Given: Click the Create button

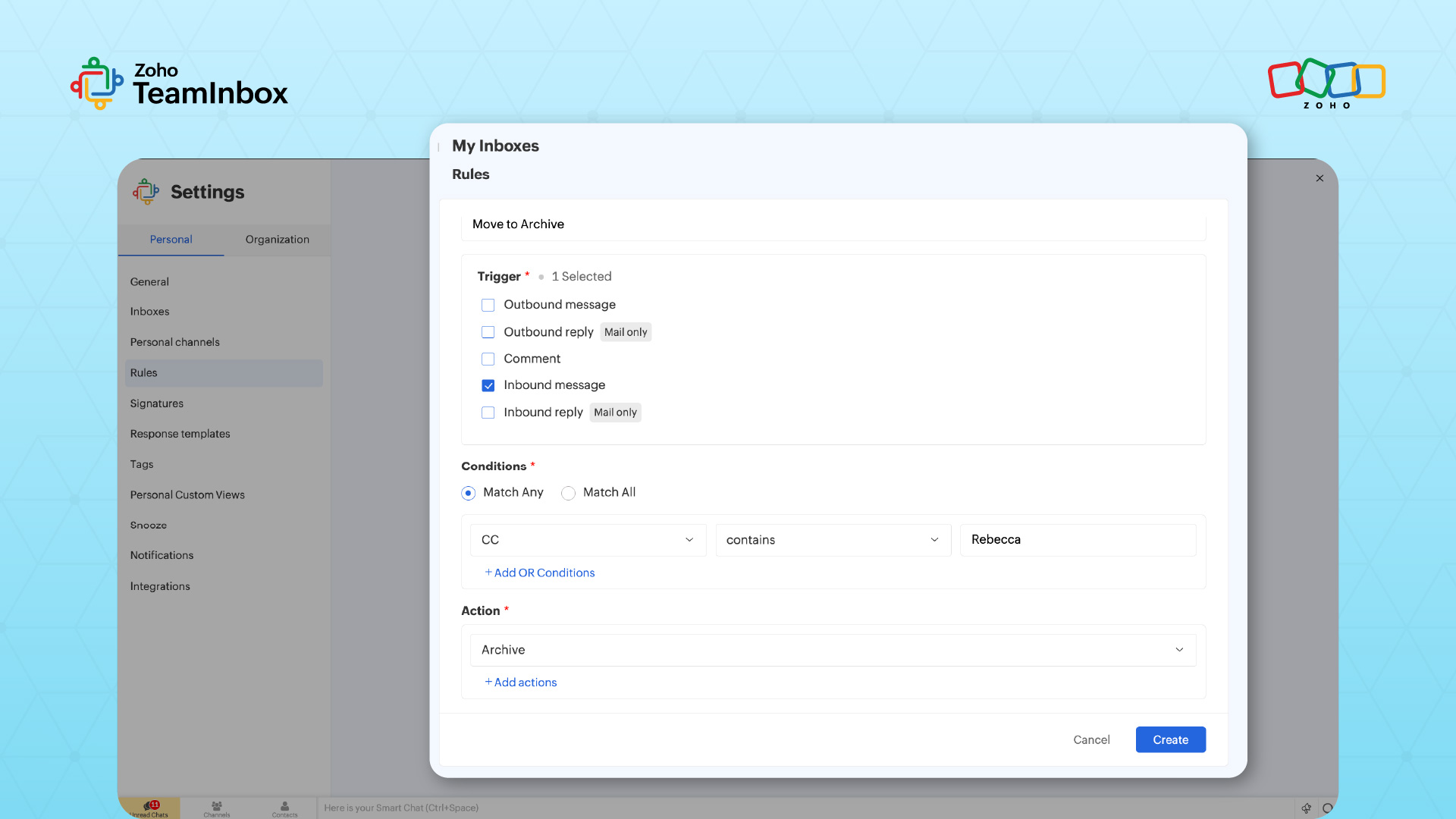Looking at the screenshot, I should coord(1170,739).
